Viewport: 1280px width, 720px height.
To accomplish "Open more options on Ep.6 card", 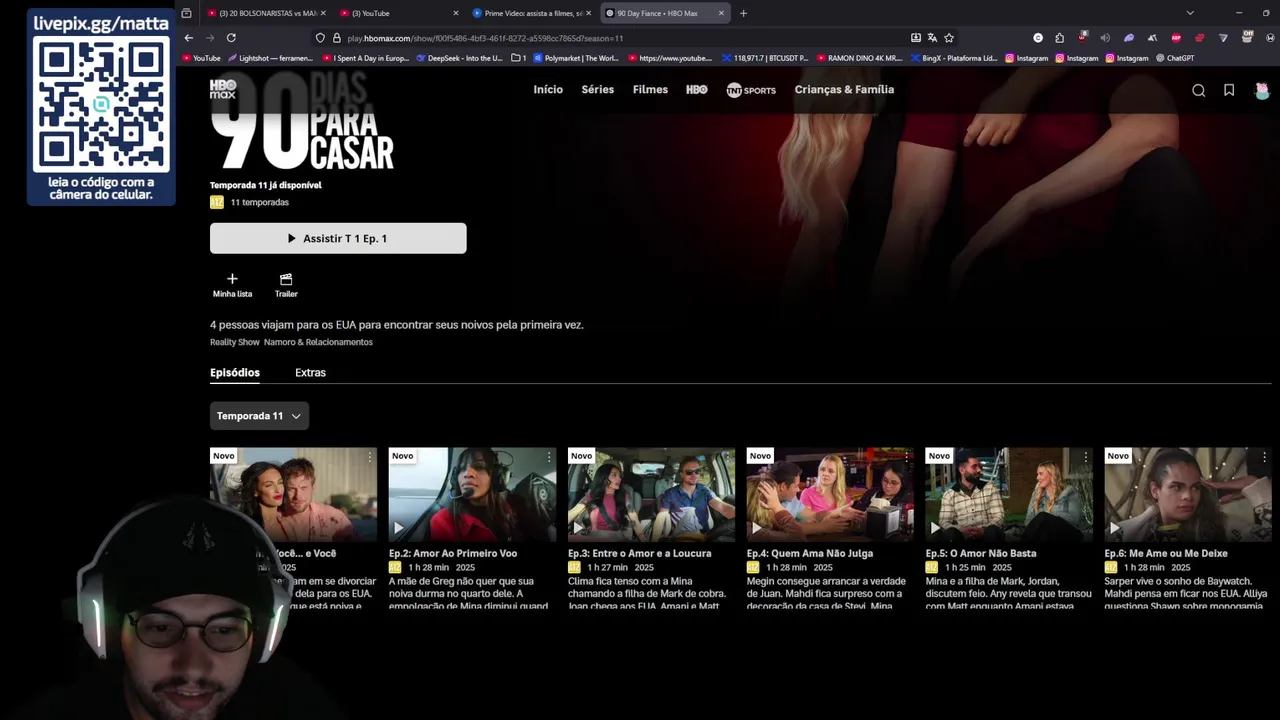I will (x=1264, y=456).
